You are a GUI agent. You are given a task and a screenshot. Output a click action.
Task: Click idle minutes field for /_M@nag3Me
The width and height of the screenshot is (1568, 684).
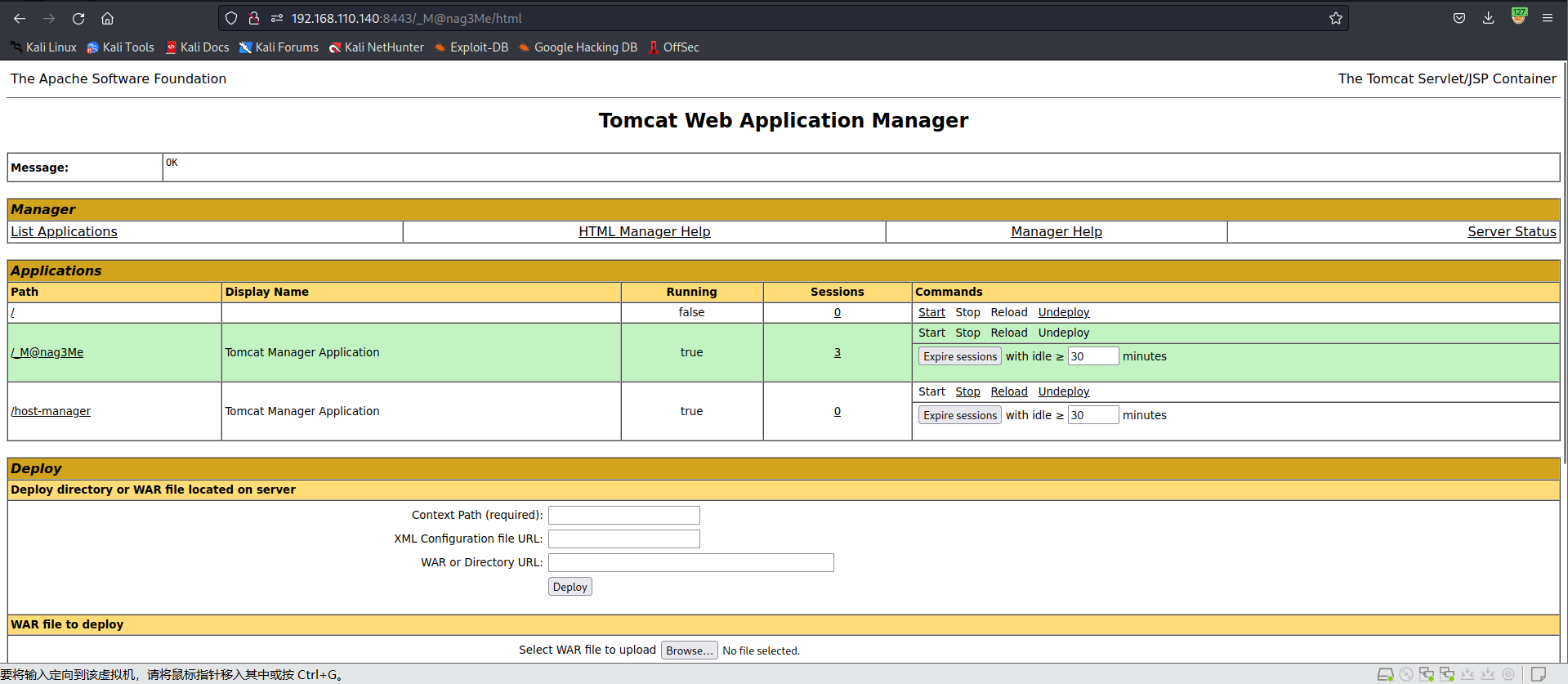point(1093,356)
